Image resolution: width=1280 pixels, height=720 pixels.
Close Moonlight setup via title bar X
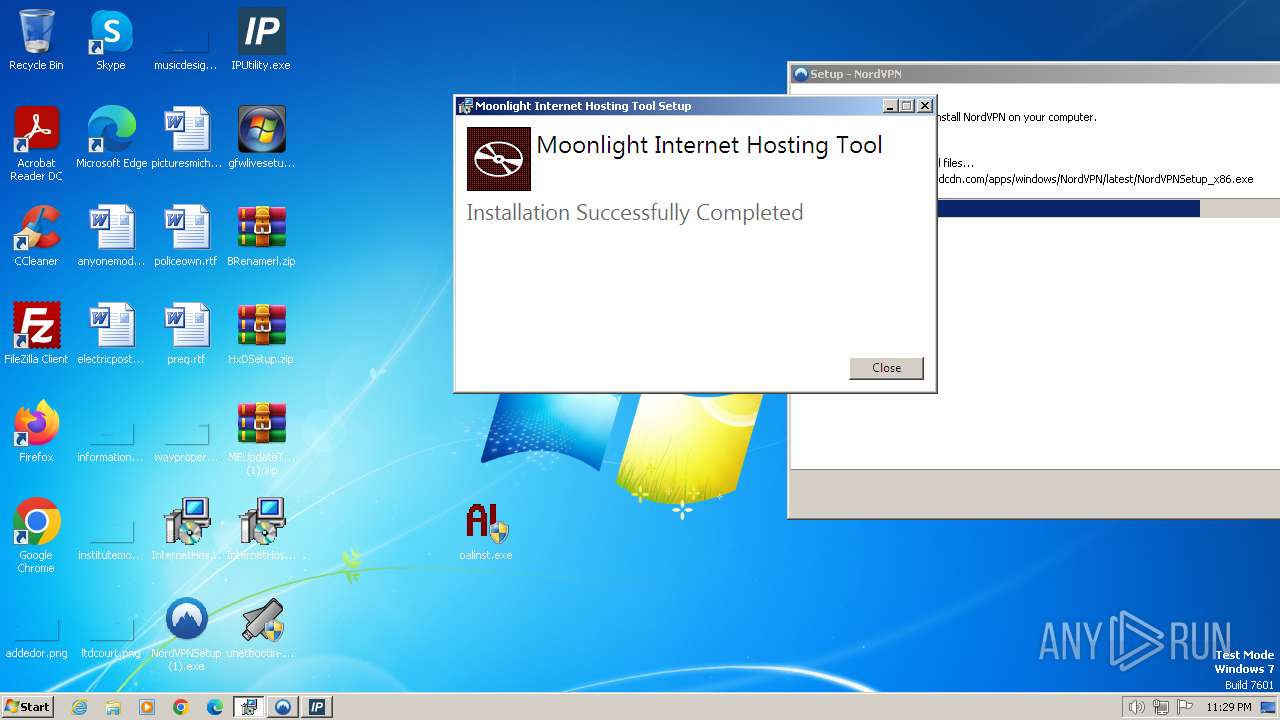pos(925,106)
